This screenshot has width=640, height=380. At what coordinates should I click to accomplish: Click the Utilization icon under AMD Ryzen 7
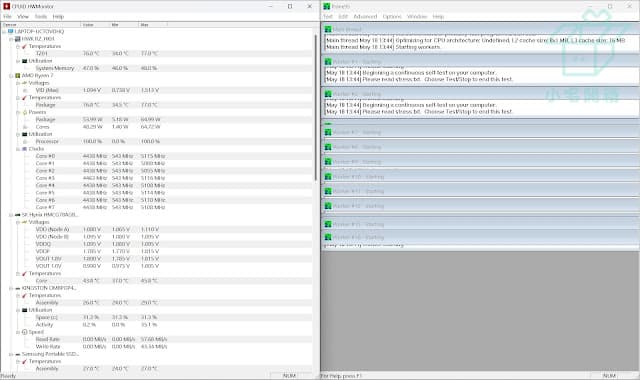click(x=24, y=134)
